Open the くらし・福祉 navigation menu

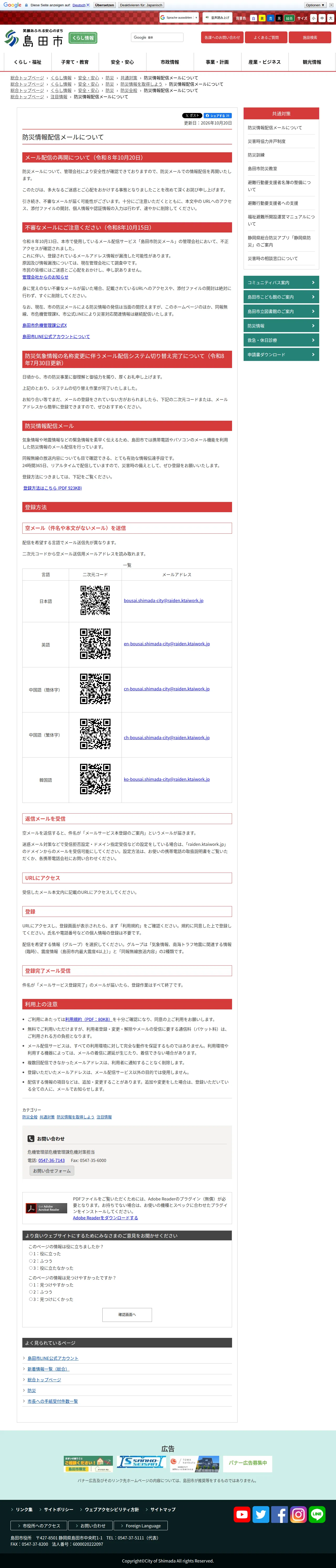(28, 62)
